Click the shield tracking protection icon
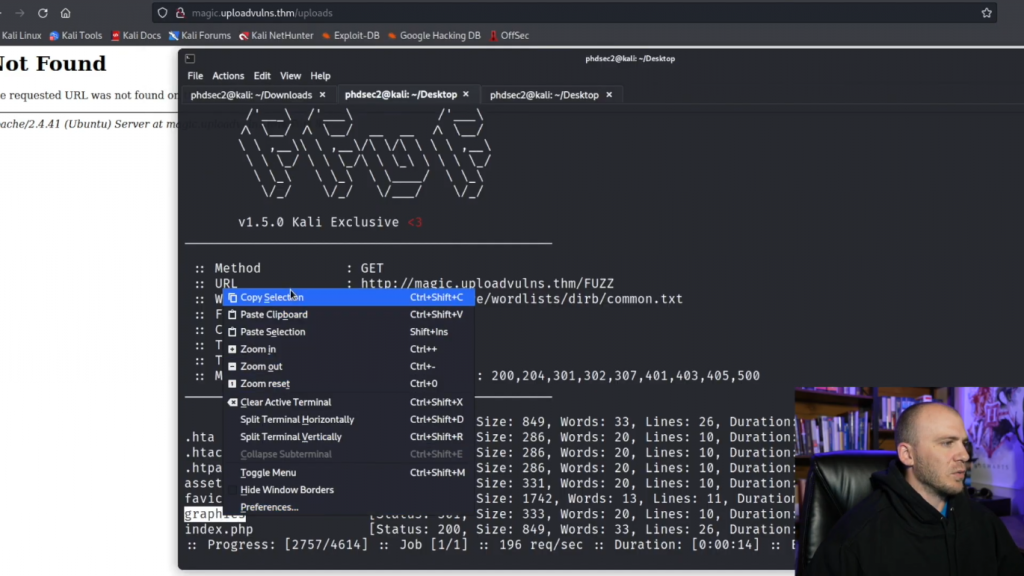Screen dimensions: 1024x576 click(x=163, y=13)
